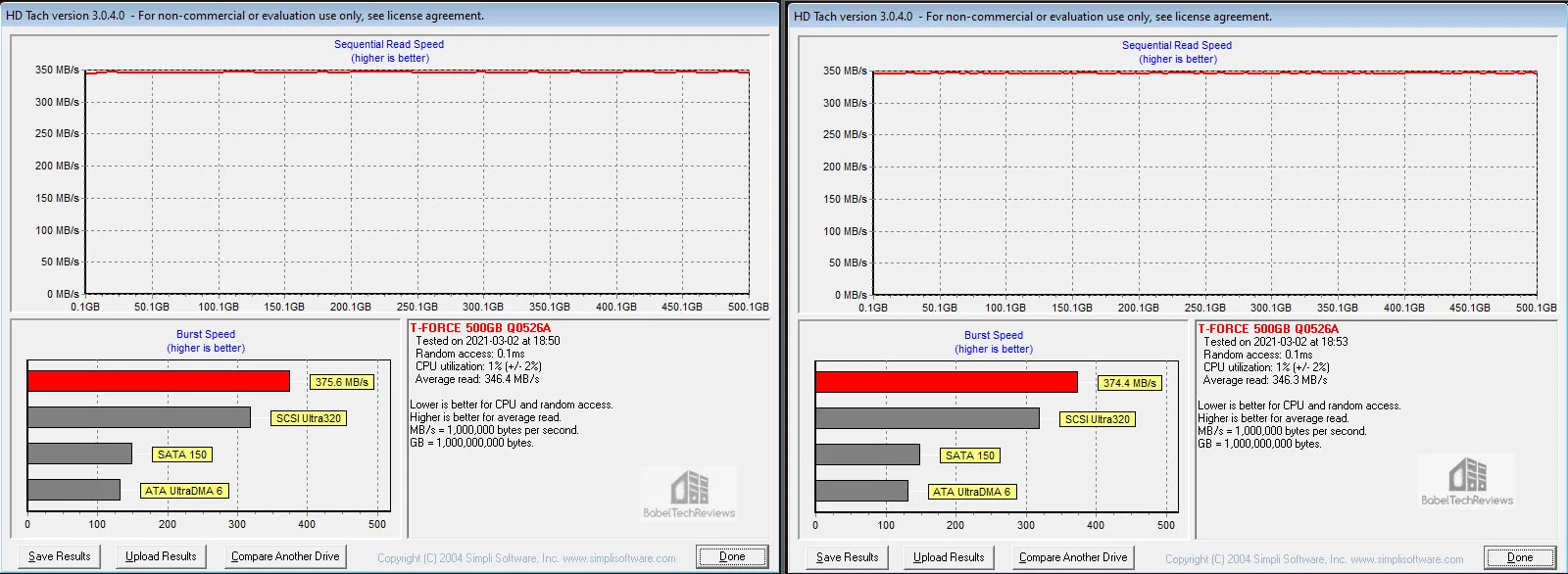Click the right window's HD Tach title bar
This screenshot has height=574, width=1568.
tap(1177, 17)
